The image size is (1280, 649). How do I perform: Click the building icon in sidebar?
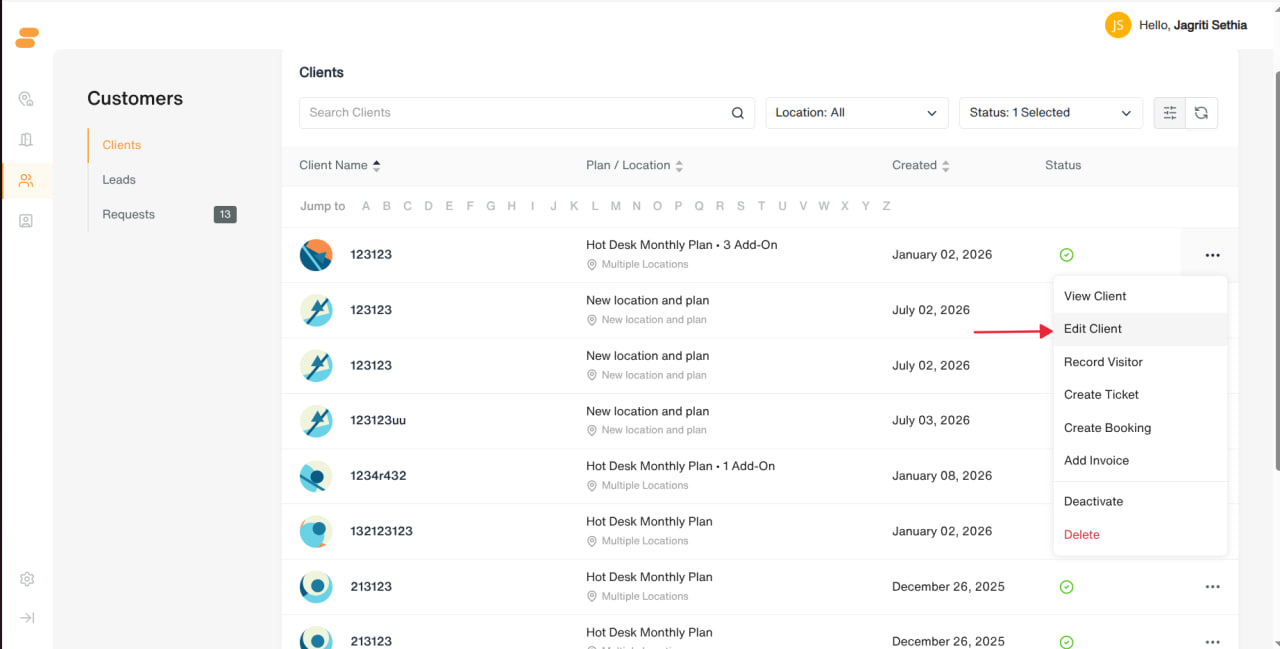click(x=27, y=140)
